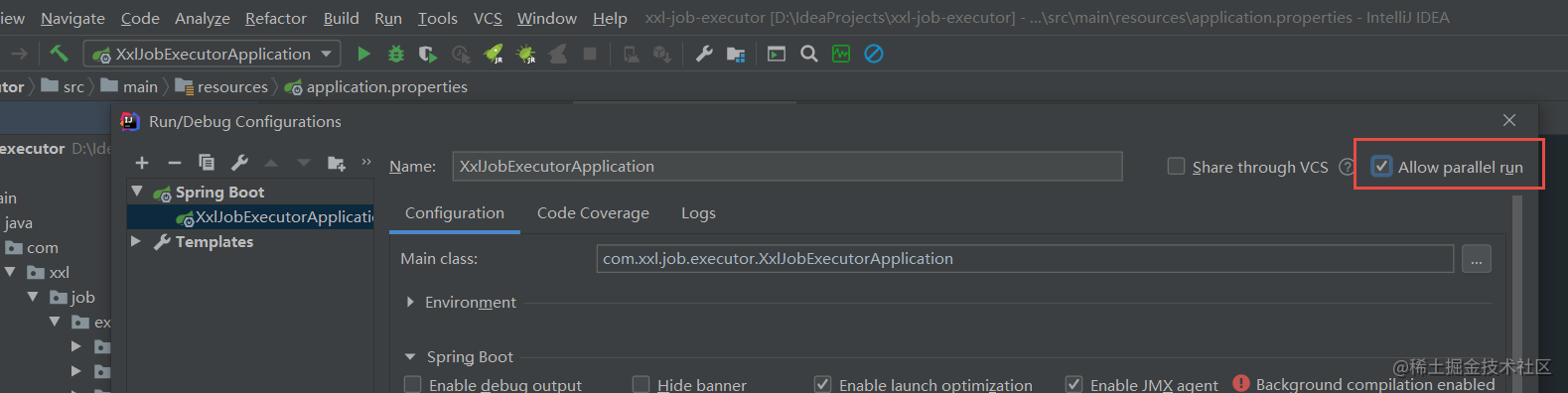Collapse the job package in project tree
The height and width of the screenshot is (393, 1568).
tap(33, 297)
